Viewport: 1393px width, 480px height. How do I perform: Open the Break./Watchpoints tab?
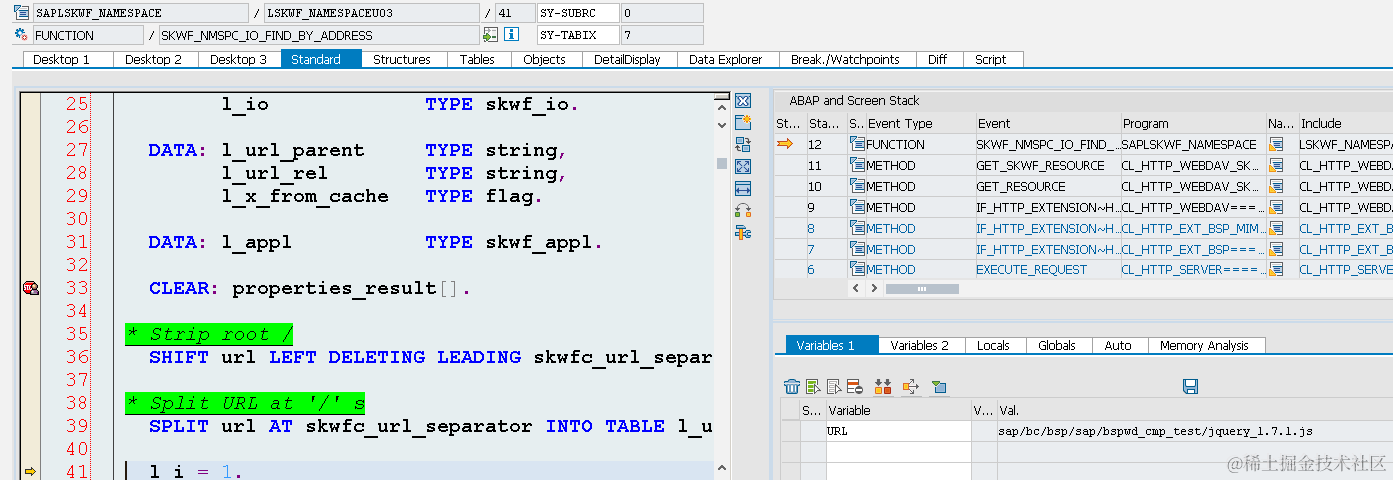845,60
